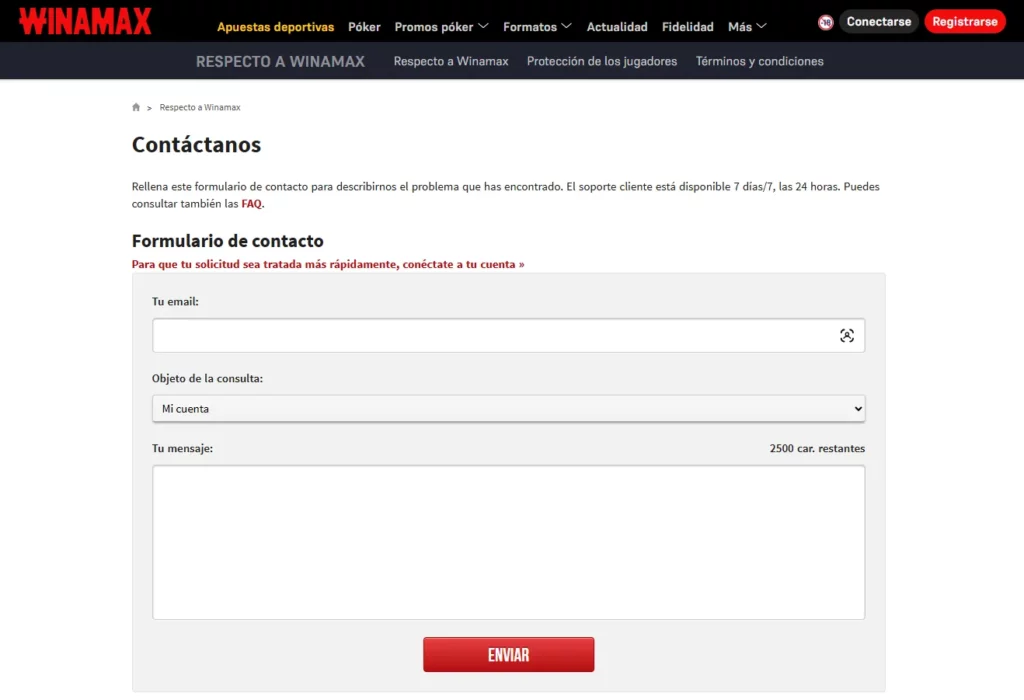The image size is (1024, 700).
Task: Open the FAQ link
Action: (251, 204)
